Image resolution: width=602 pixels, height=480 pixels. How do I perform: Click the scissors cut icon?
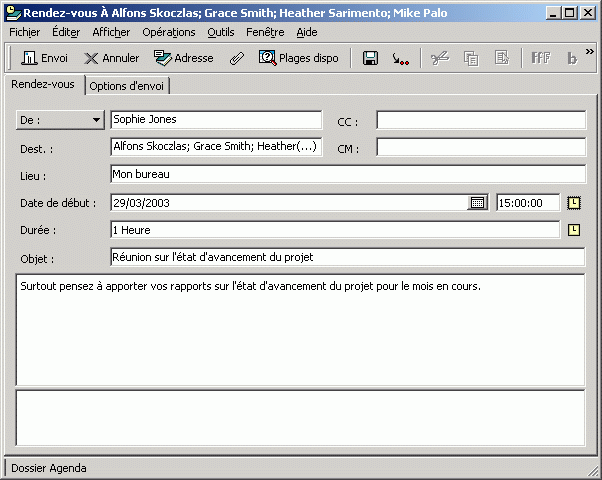point(440,59)
